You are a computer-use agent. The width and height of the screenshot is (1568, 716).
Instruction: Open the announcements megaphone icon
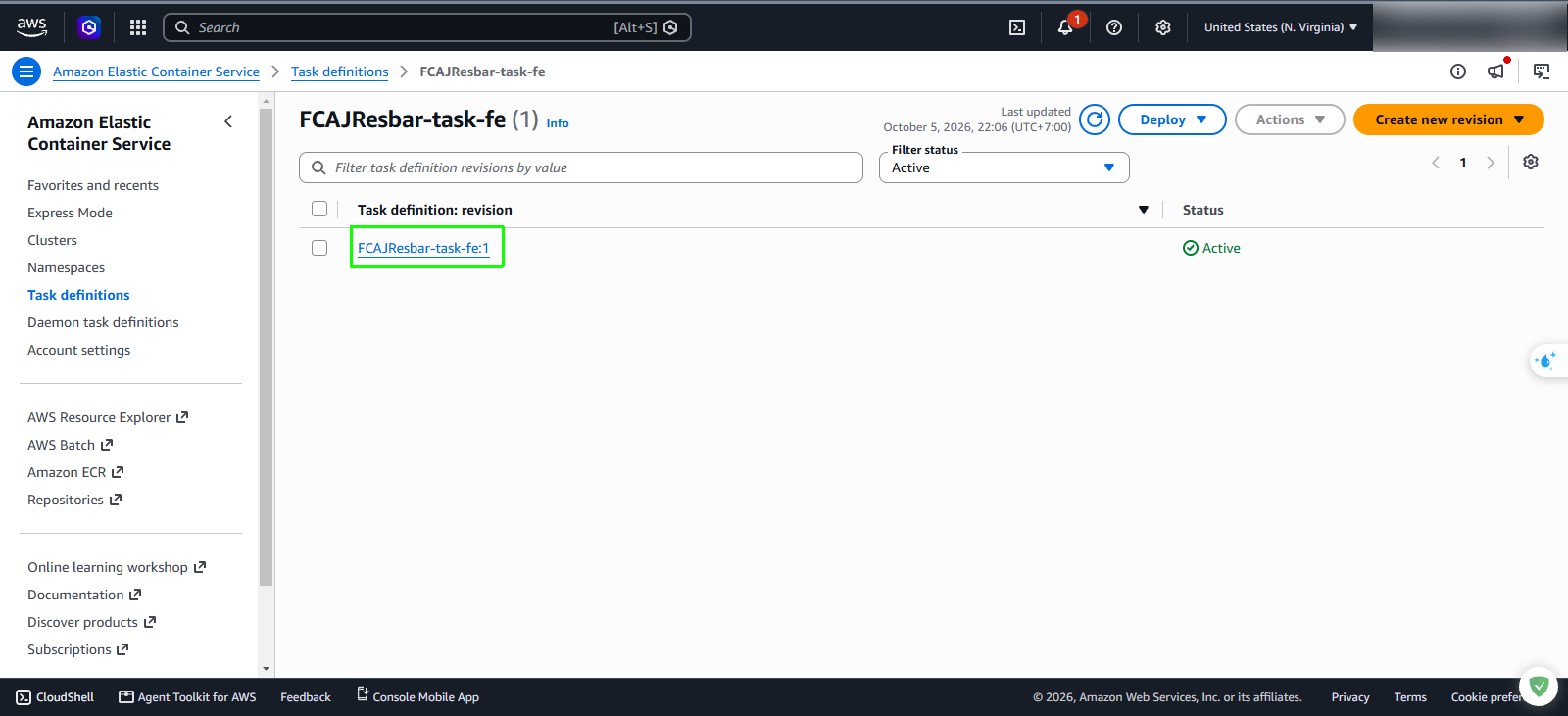[1495, 72]
